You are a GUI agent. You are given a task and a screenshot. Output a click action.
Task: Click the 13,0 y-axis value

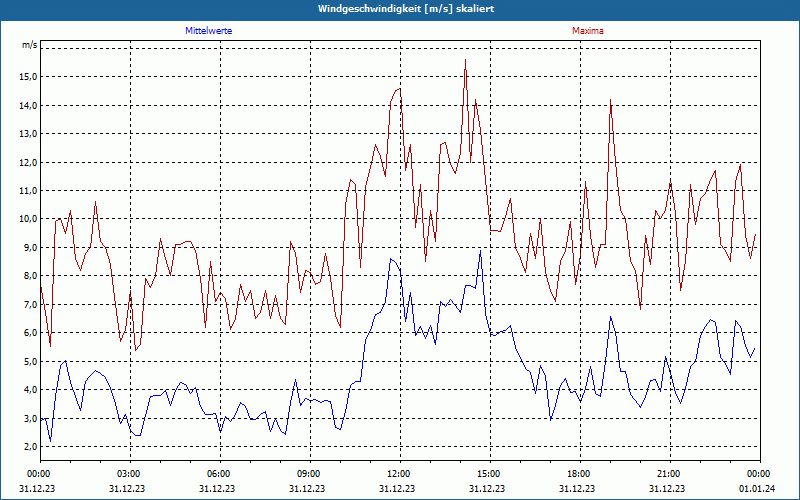(x=29, y=134)
